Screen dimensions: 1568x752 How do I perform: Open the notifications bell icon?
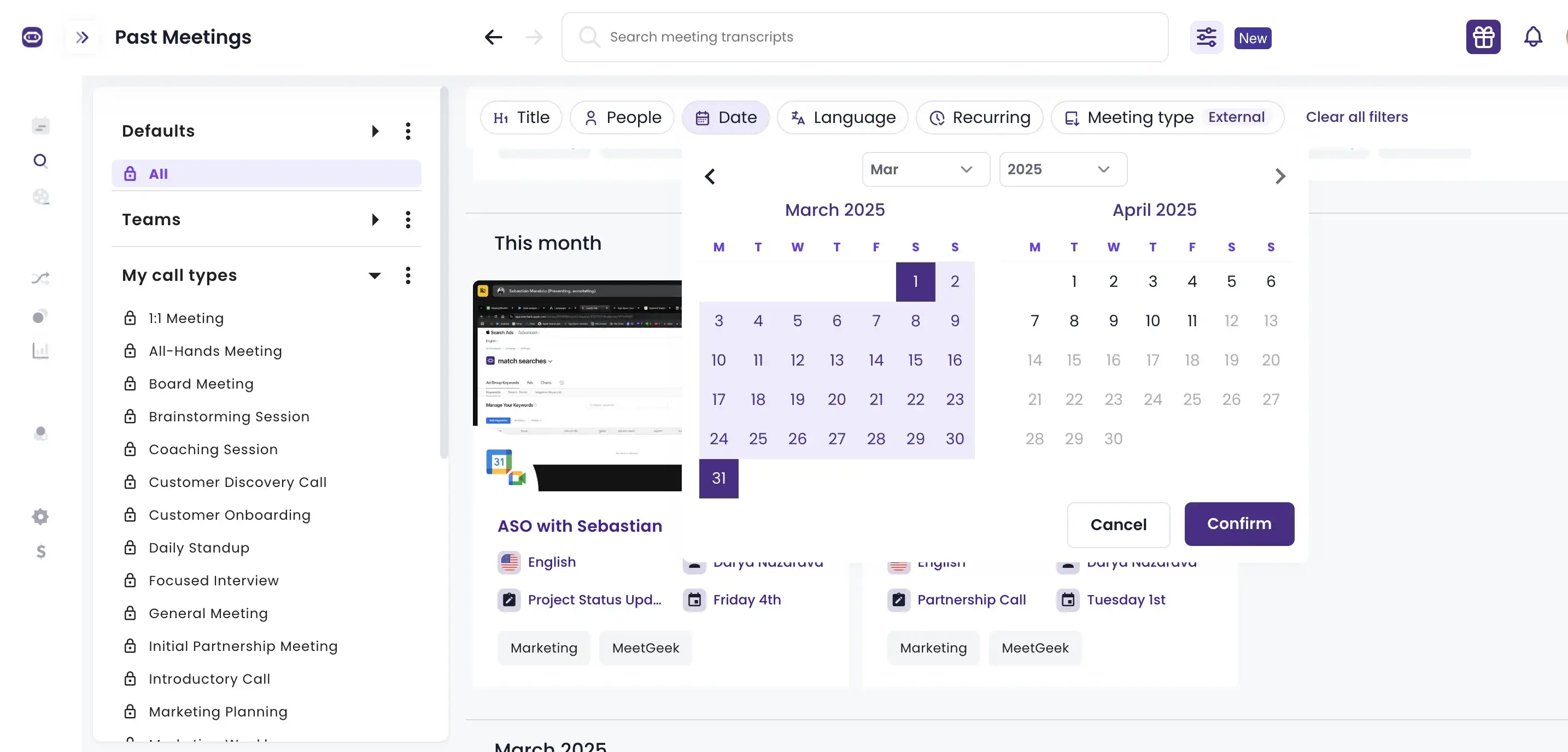pos(1532,37)
